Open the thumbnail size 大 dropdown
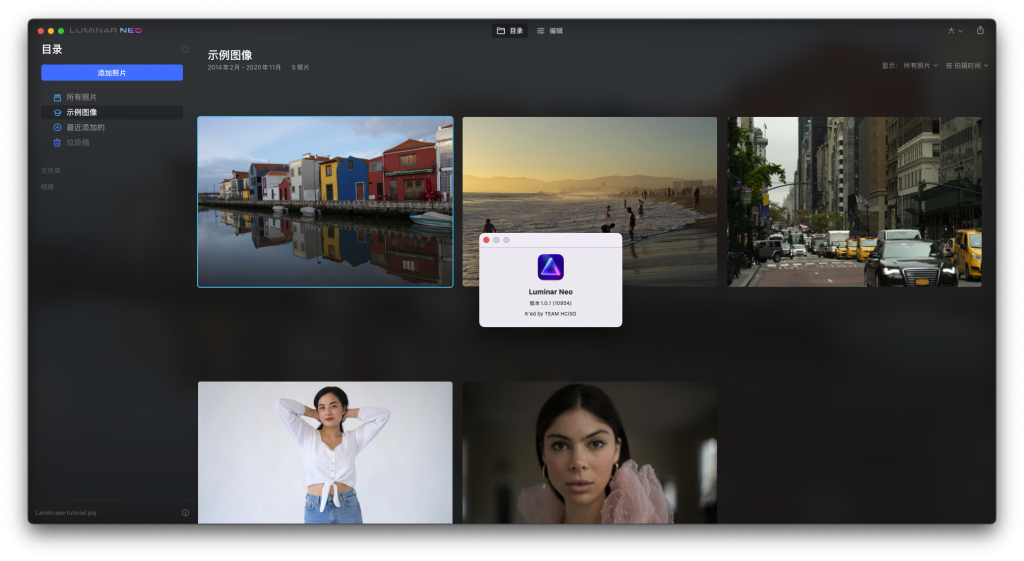The image size is (1024, 561). tap(955, 31)
